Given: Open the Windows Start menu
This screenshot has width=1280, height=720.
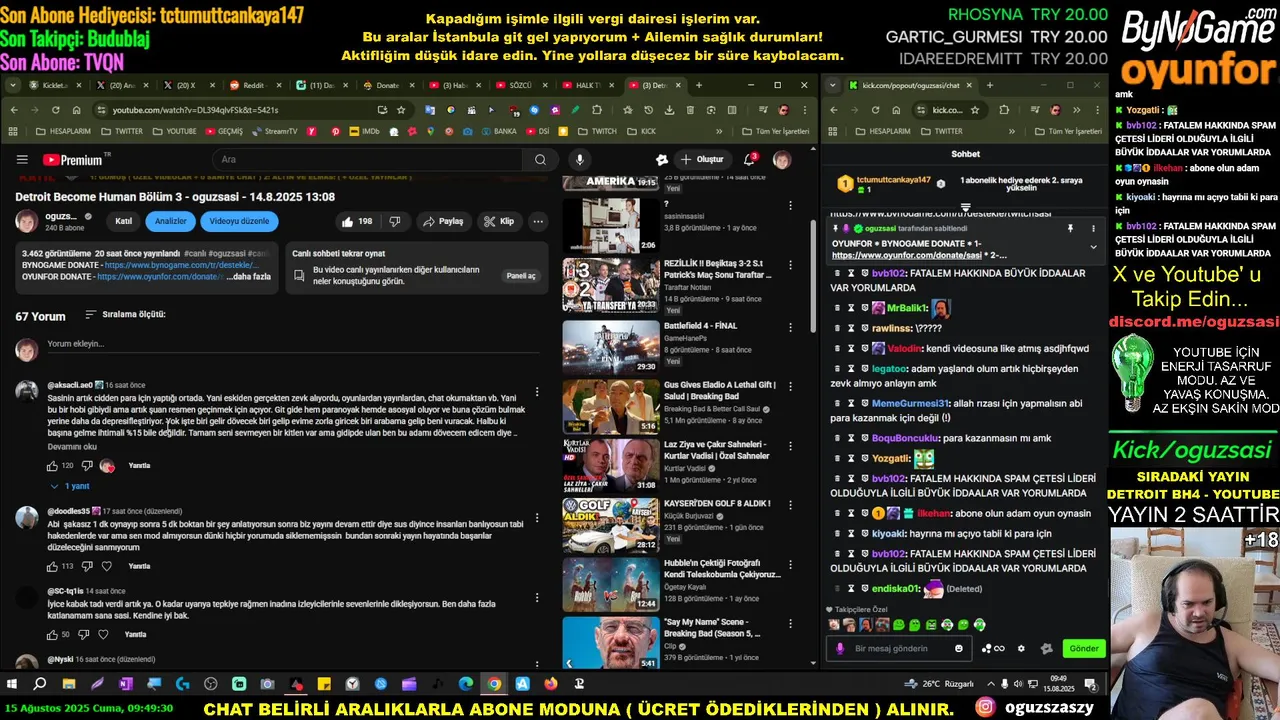Looking at the screenshot, I should 12,684.
